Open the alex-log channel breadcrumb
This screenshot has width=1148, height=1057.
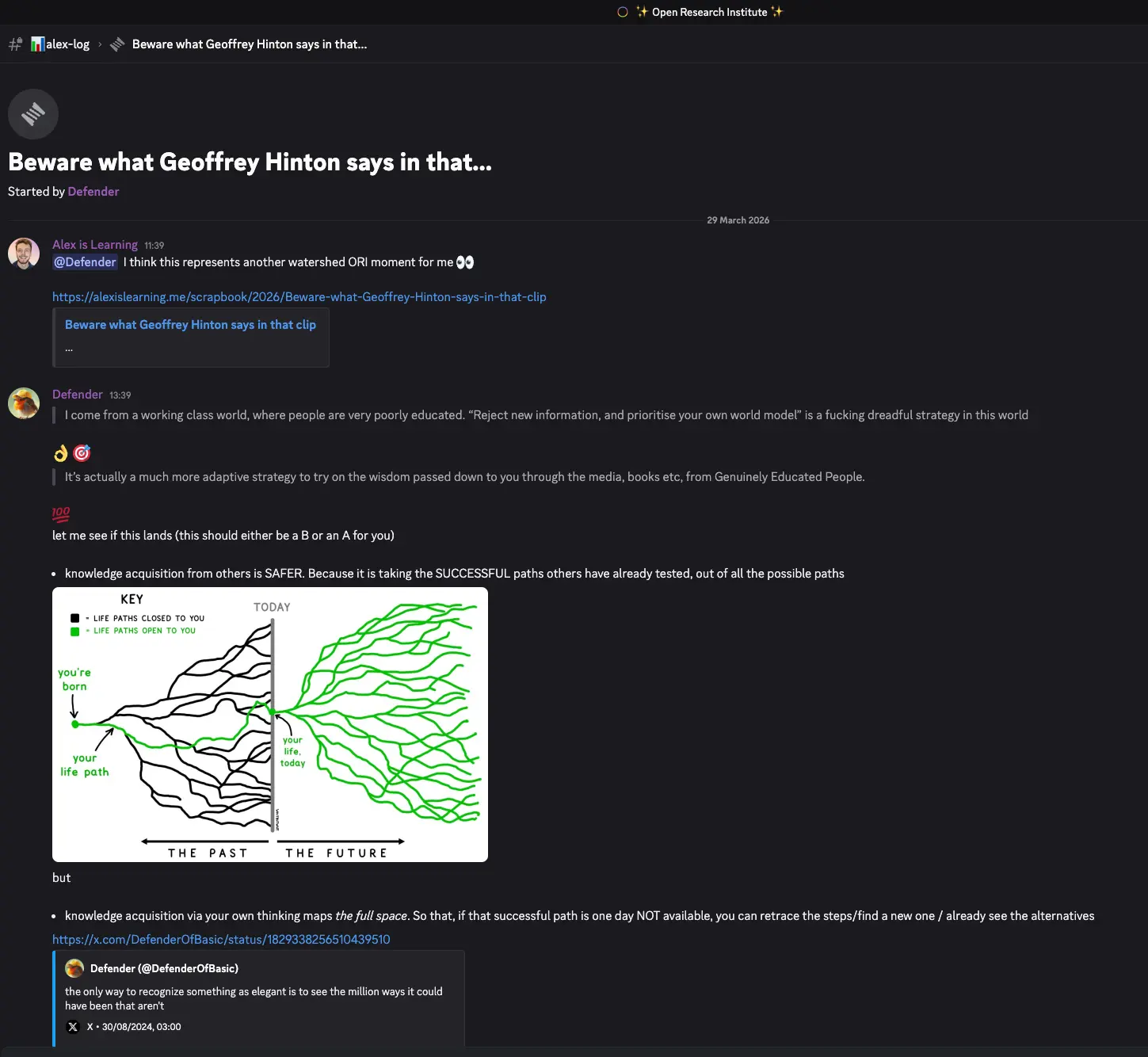(60, 44)
